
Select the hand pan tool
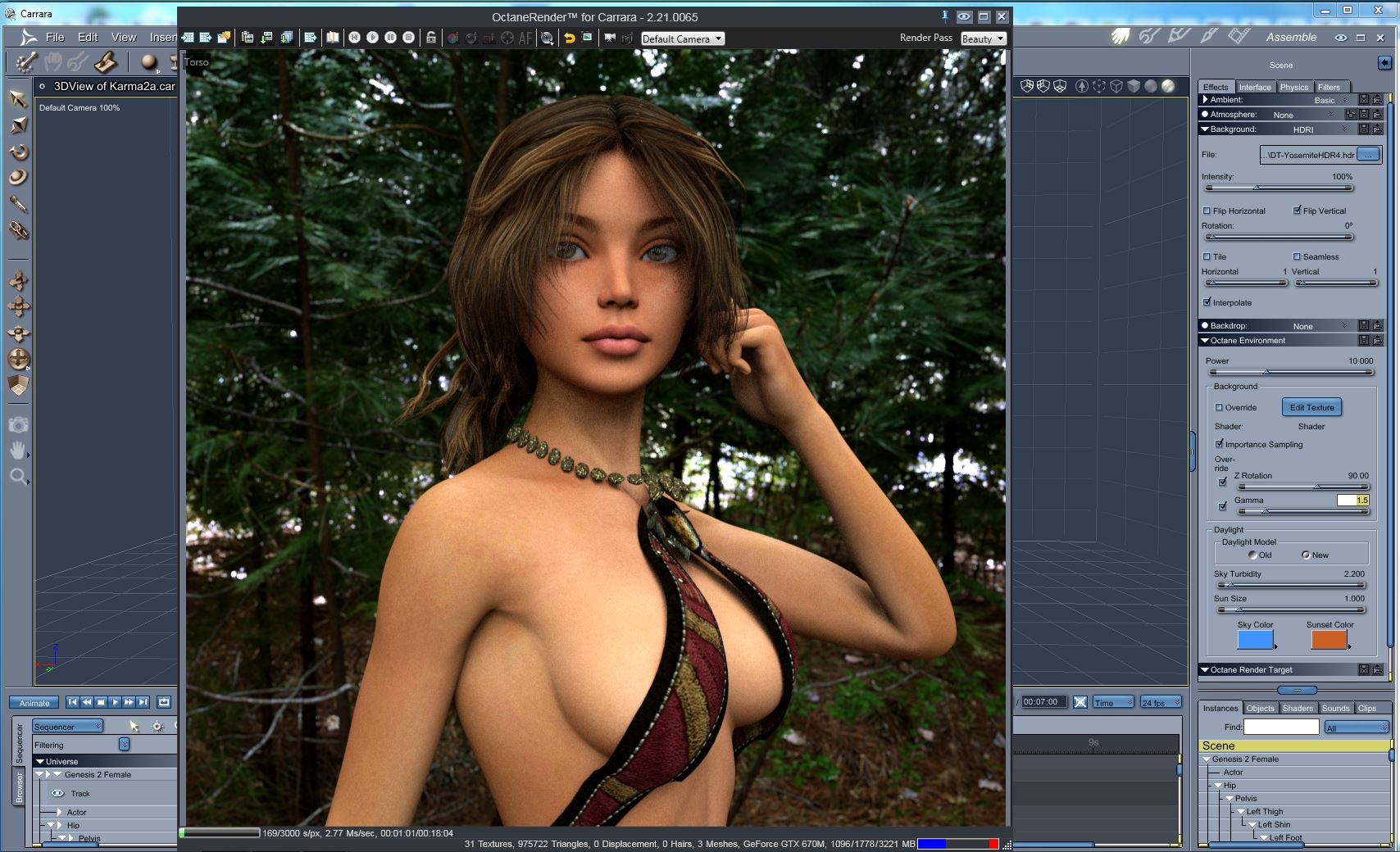pos(18,450)
